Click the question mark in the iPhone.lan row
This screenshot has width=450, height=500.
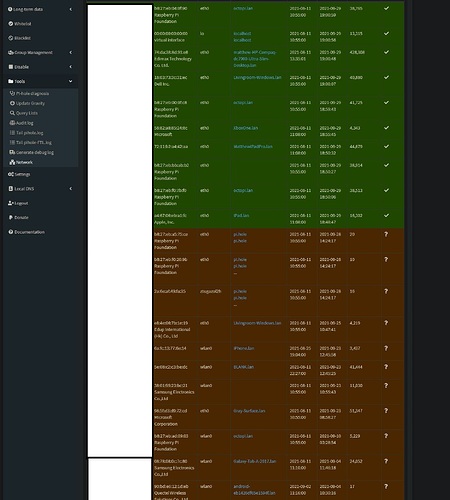pos(386,348)
